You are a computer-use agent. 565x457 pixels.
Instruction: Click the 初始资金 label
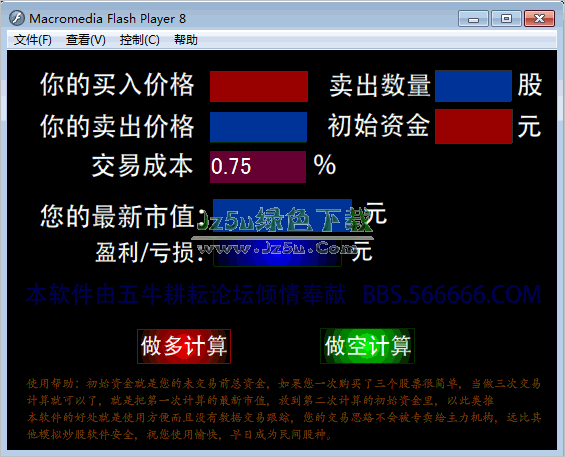pos(378,125)
